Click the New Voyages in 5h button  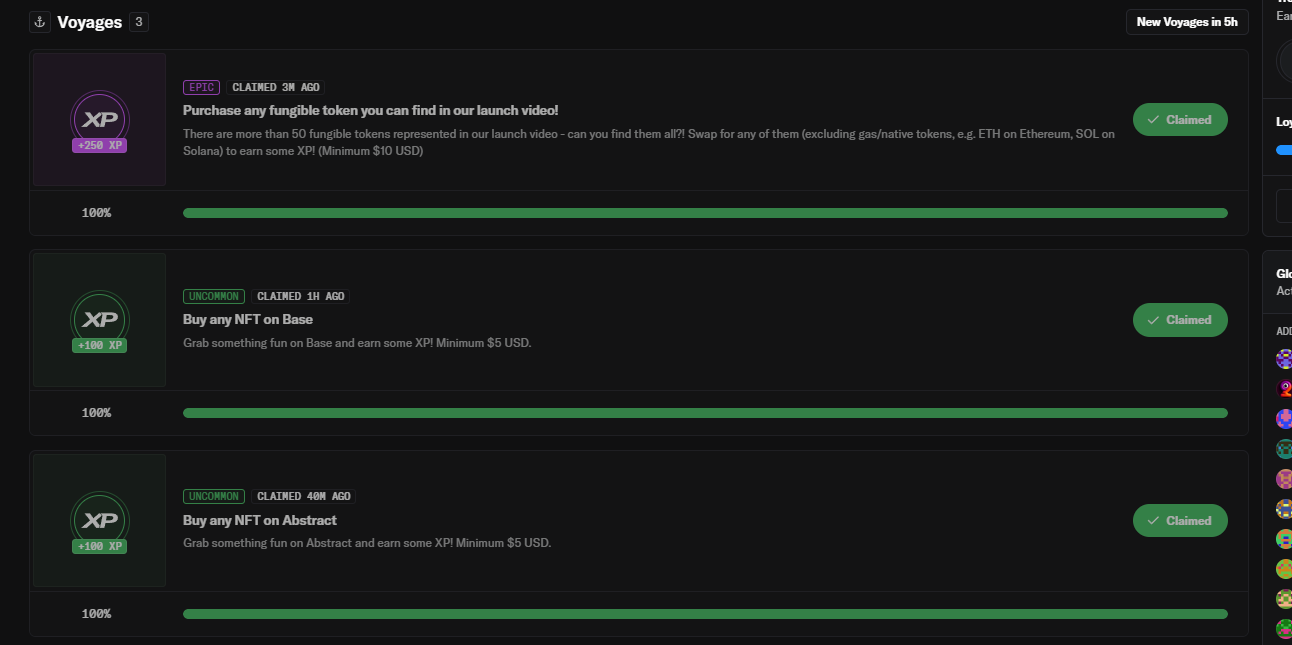point(1187,22)
